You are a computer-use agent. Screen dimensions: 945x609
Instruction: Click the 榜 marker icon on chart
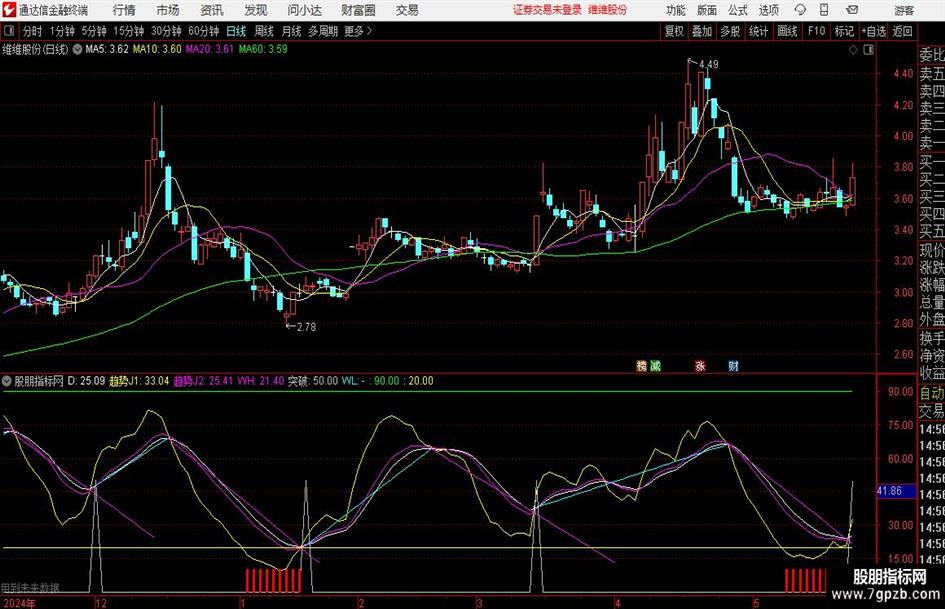[x=641, y=366]
